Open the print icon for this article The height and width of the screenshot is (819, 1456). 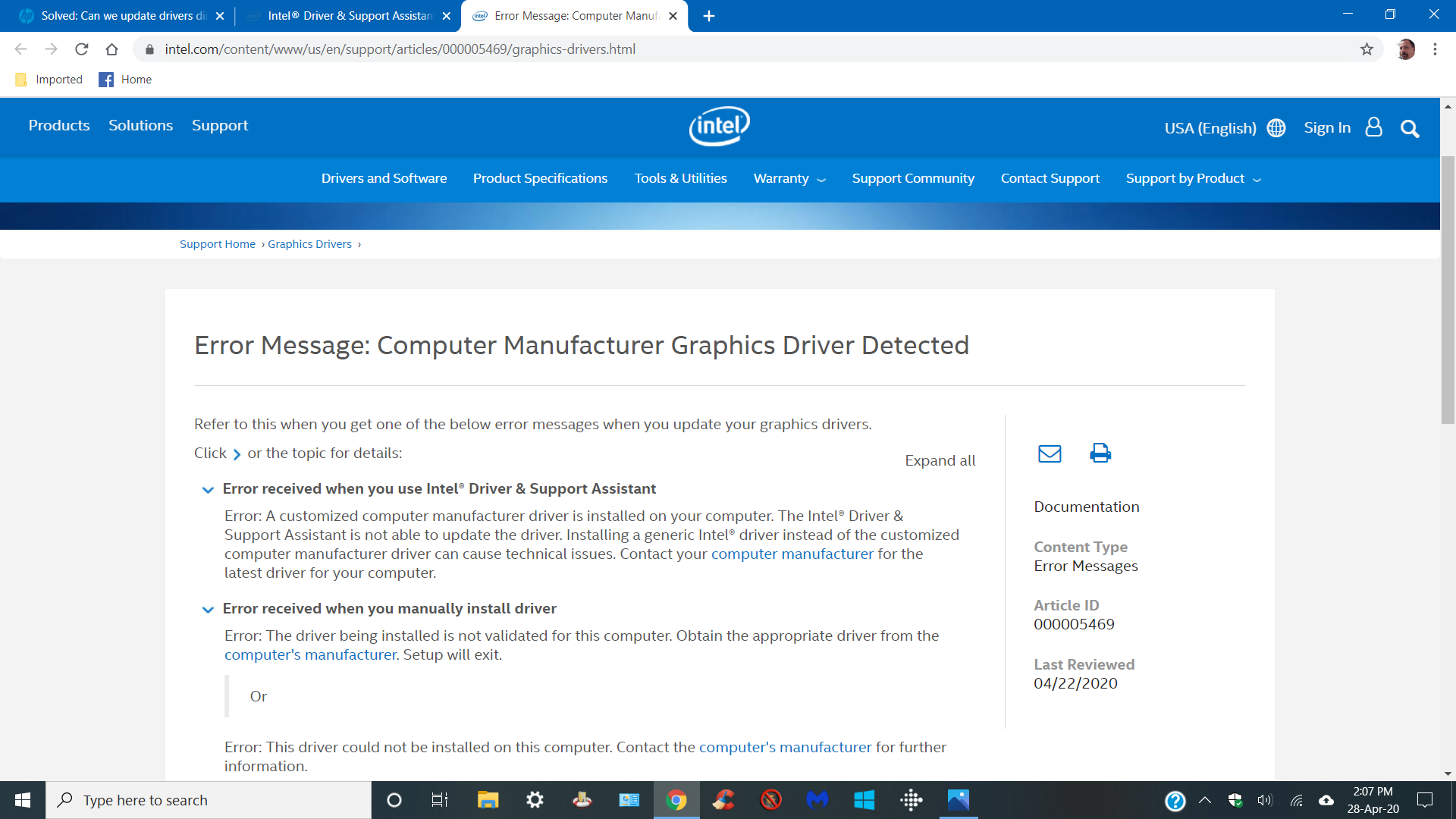coord(1100,453)
